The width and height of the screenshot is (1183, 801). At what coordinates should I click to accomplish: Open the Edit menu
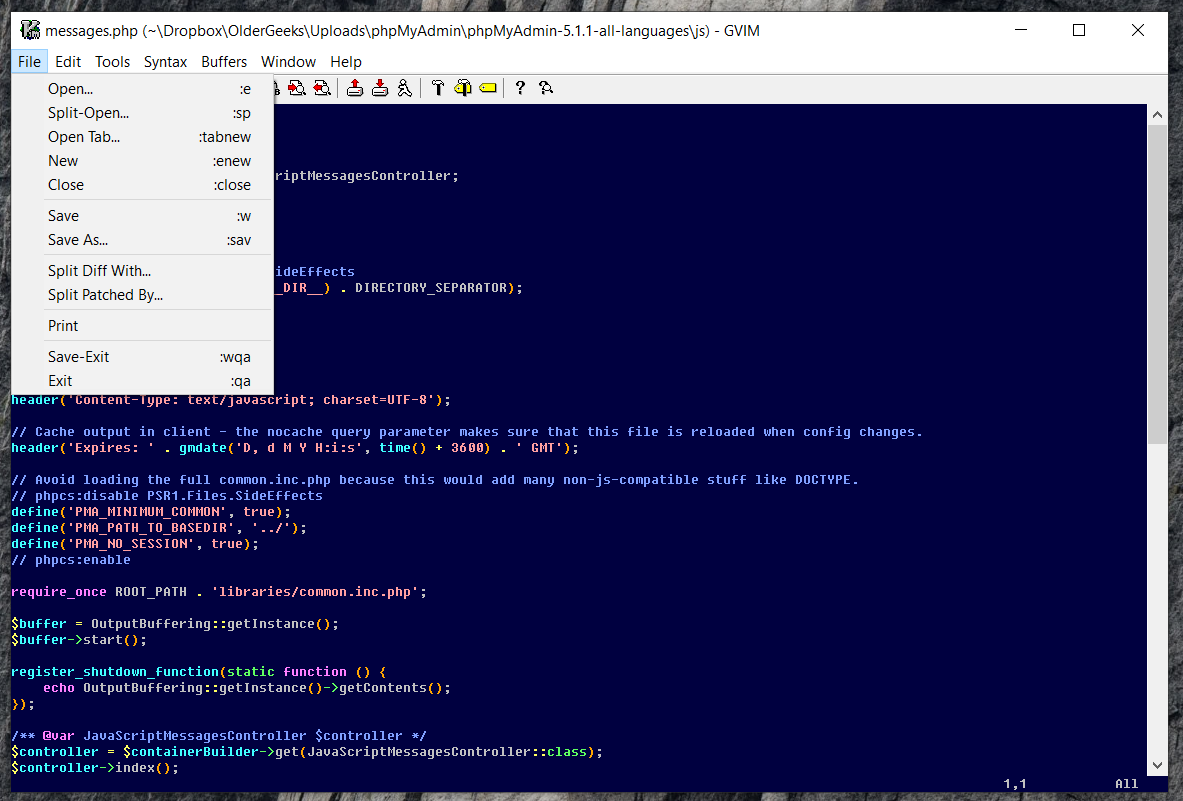[x=67, y=61]
